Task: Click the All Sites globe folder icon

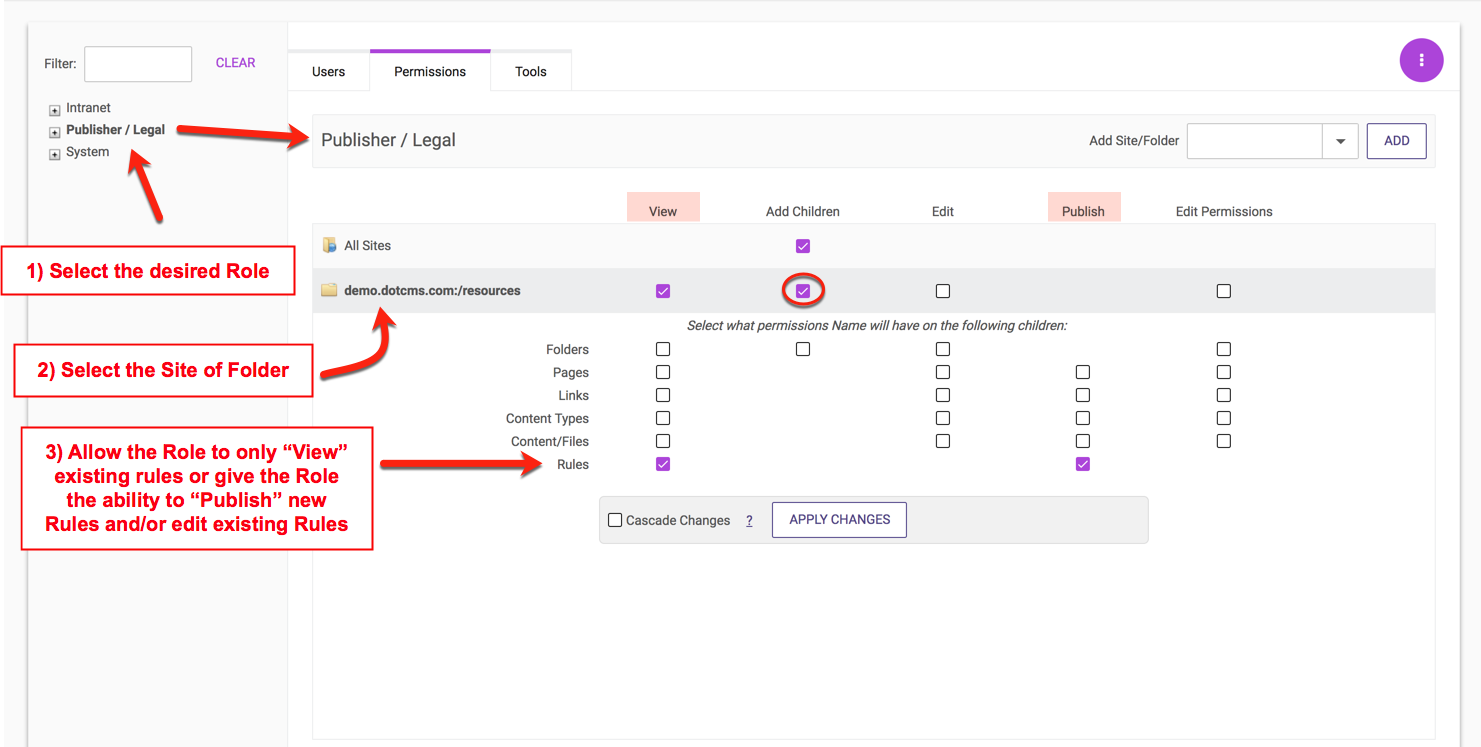Action: click(330, 245)
